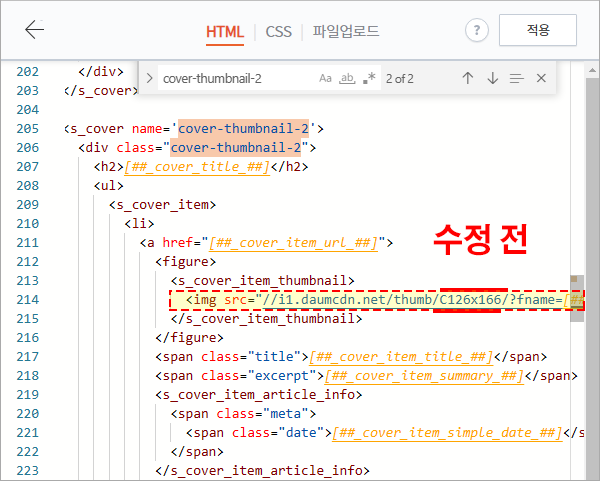Click highlighted cover-thumbnail-2 in s_cover name

pos(243,129)
